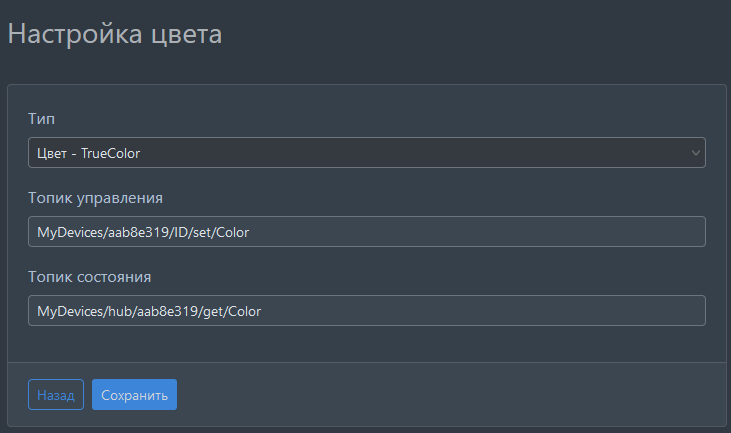Open the 'Цвет - TrueColor' type dropdown

click(x=366, y=153)
